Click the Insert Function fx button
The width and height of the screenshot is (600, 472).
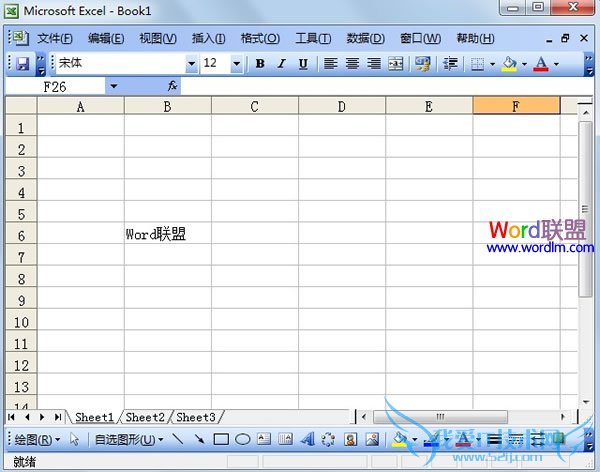click(172, 86)
